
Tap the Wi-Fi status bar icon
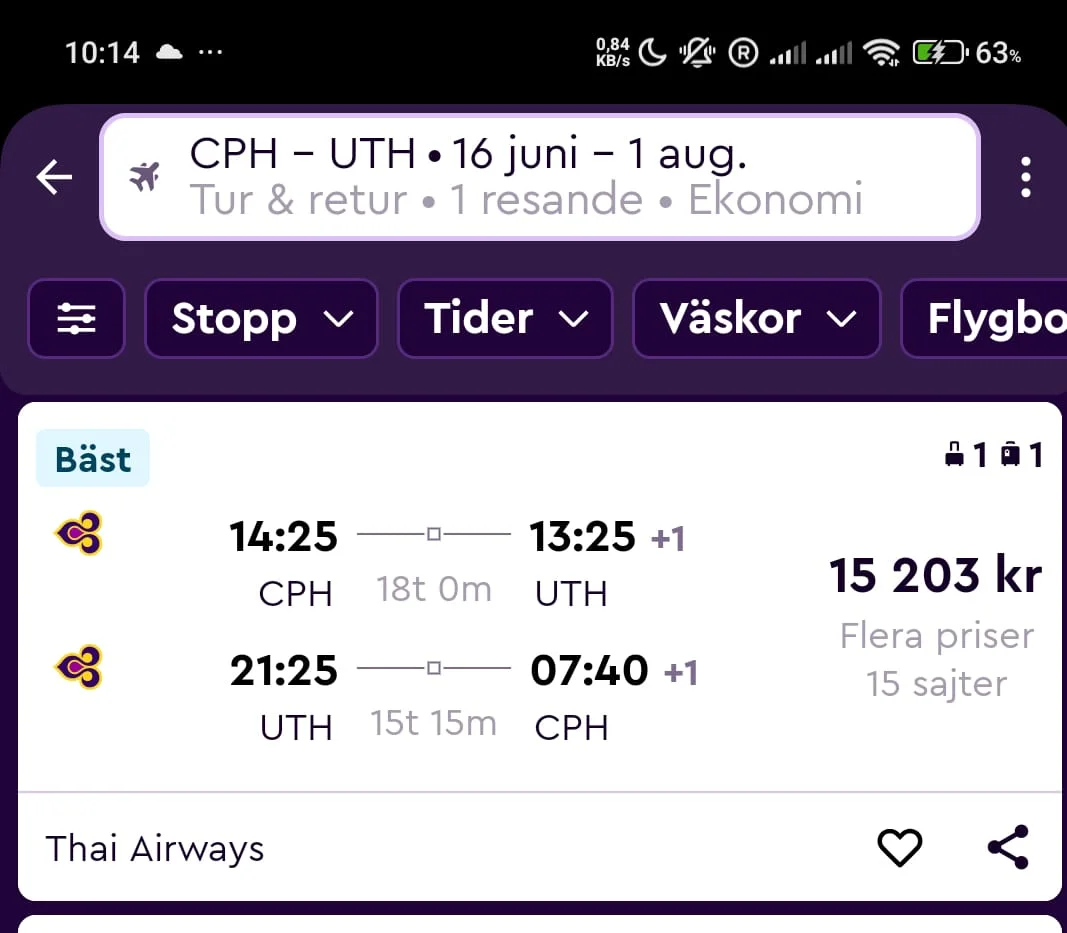point(881,53)
